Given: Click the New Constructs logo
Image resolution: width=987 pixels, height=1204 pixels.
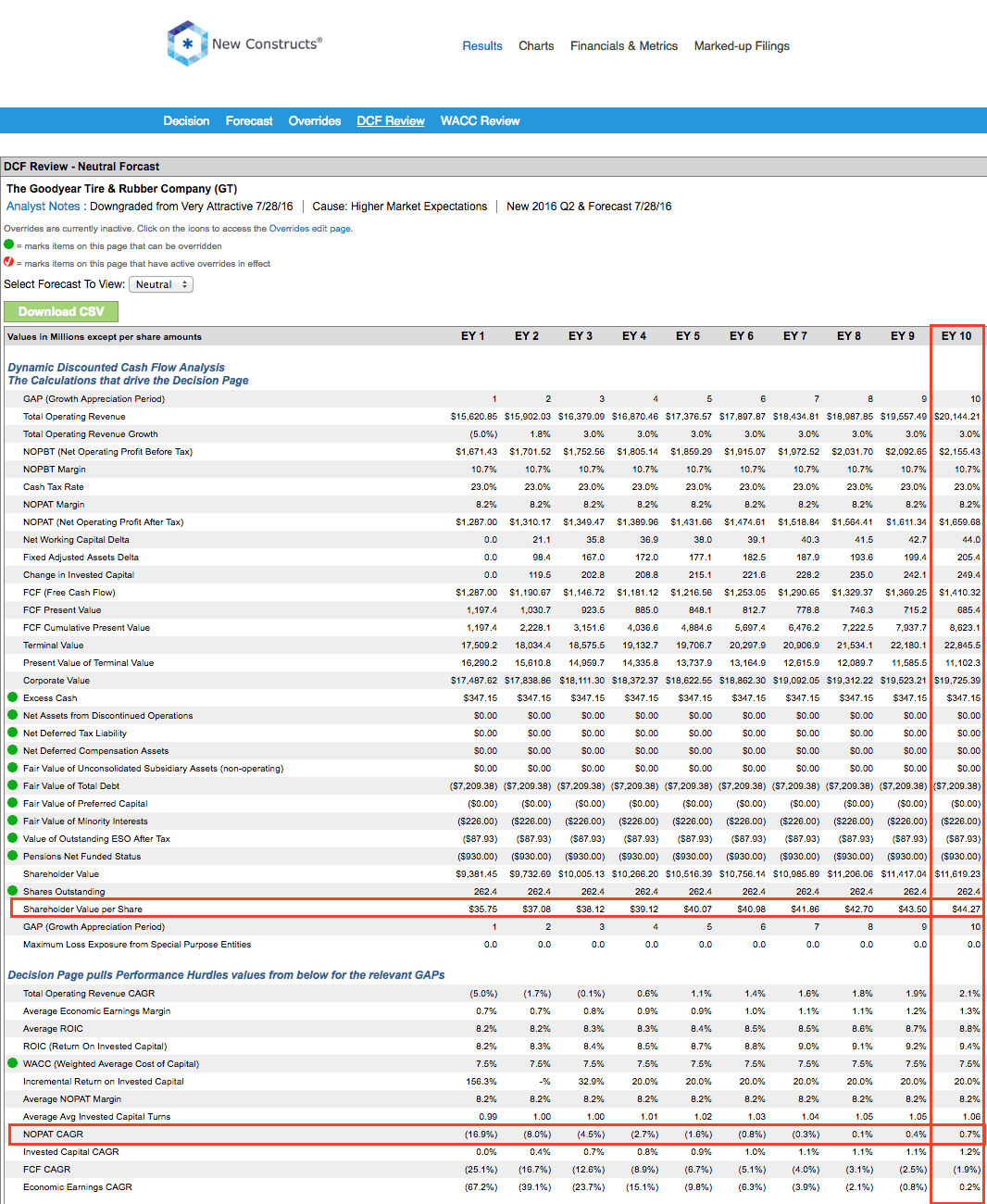Looking at the screenshot, I should pyautogui.click(x=244, y=44).
